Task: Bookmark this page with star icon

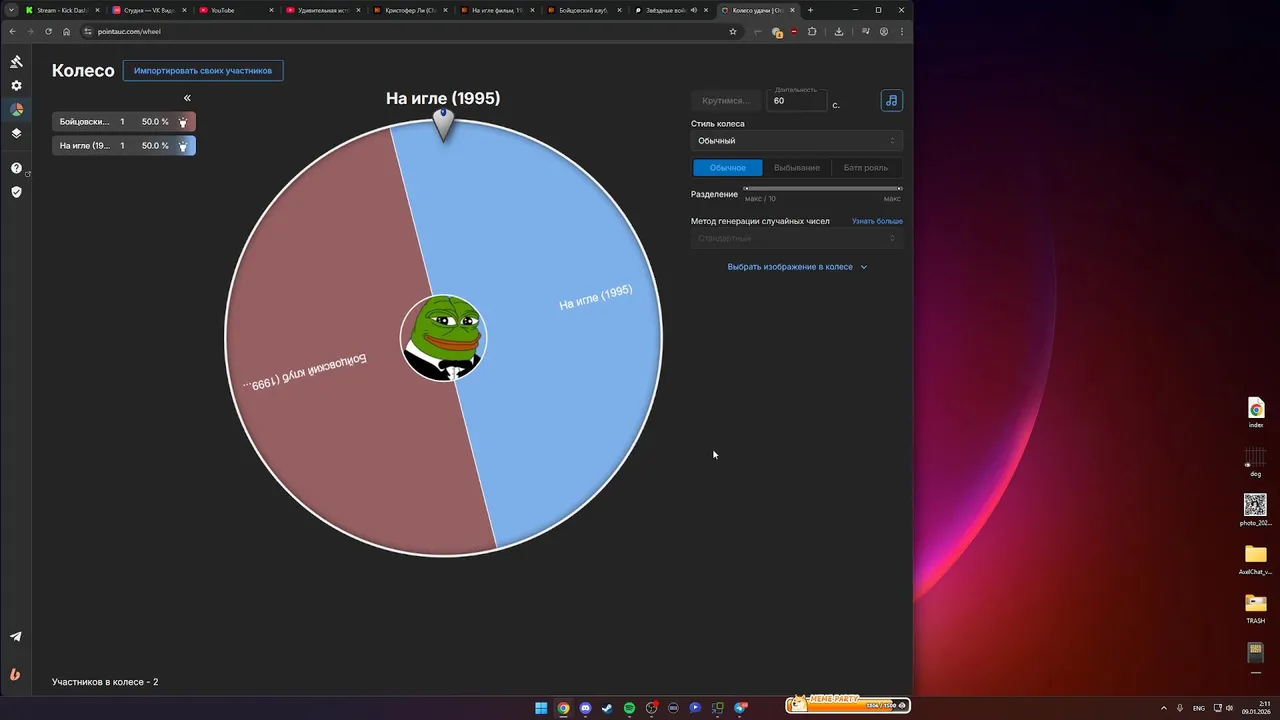Action: point(732,31)
